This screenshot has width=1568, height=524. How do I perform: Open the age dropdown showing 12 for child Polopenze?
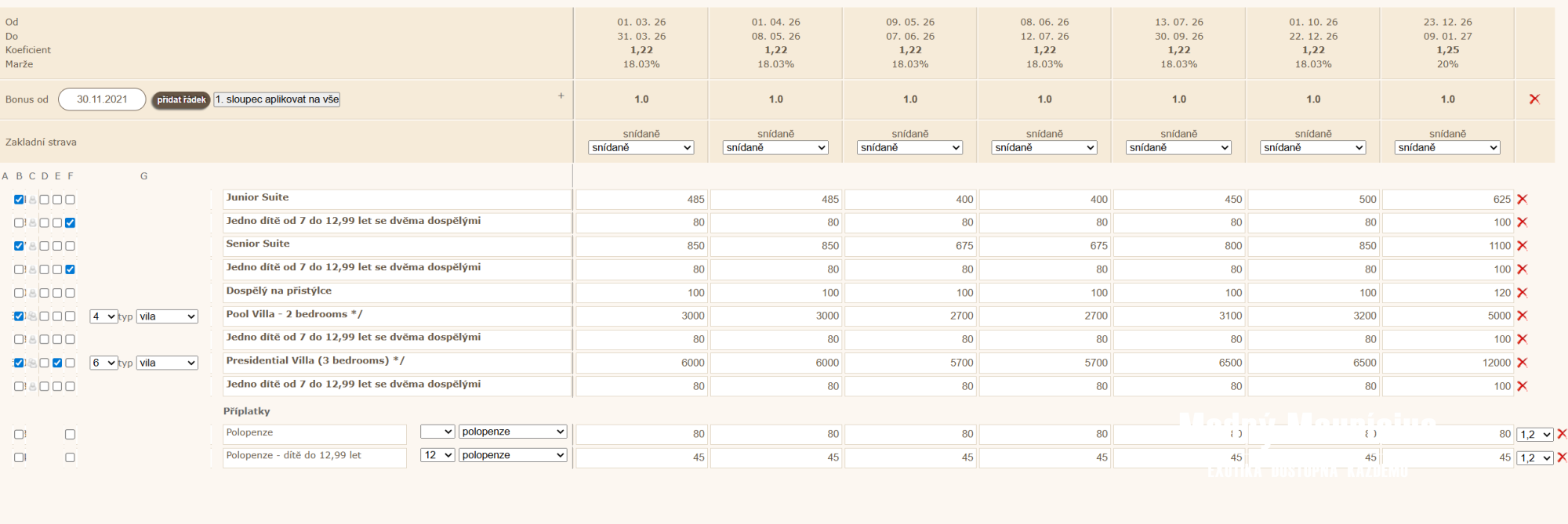click(x=437, y=455)
